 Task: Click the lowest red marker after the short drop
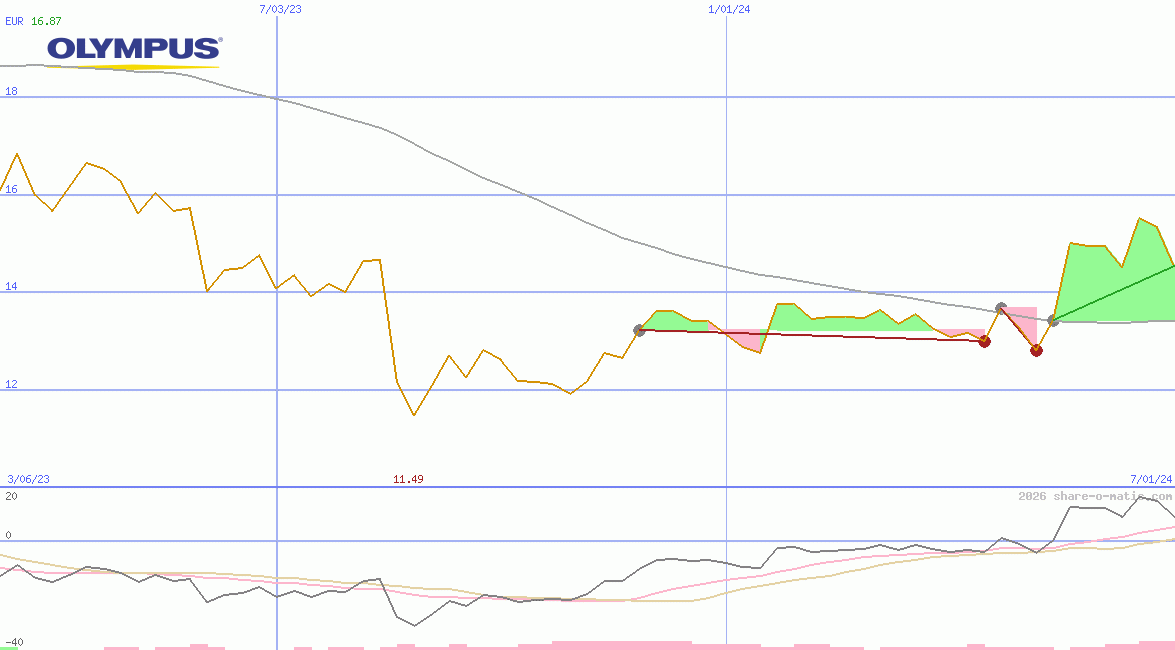pyautogui.click(x=1036, y=350)
